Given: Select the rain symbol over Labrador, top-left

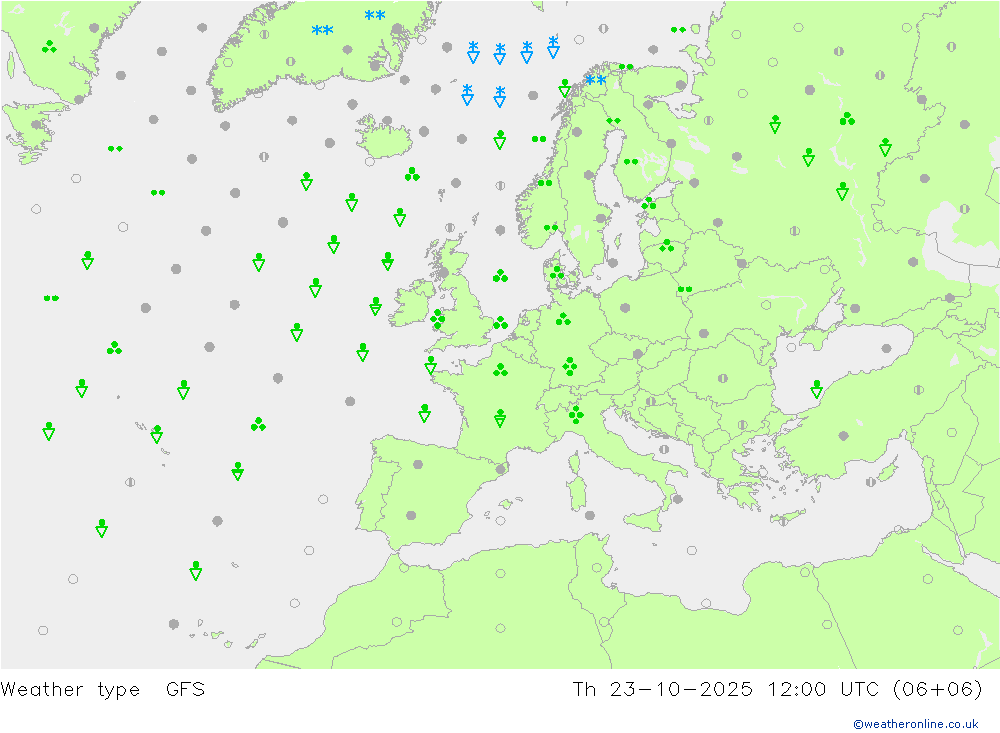Looking at the screenshot, I should click(49, 47).
